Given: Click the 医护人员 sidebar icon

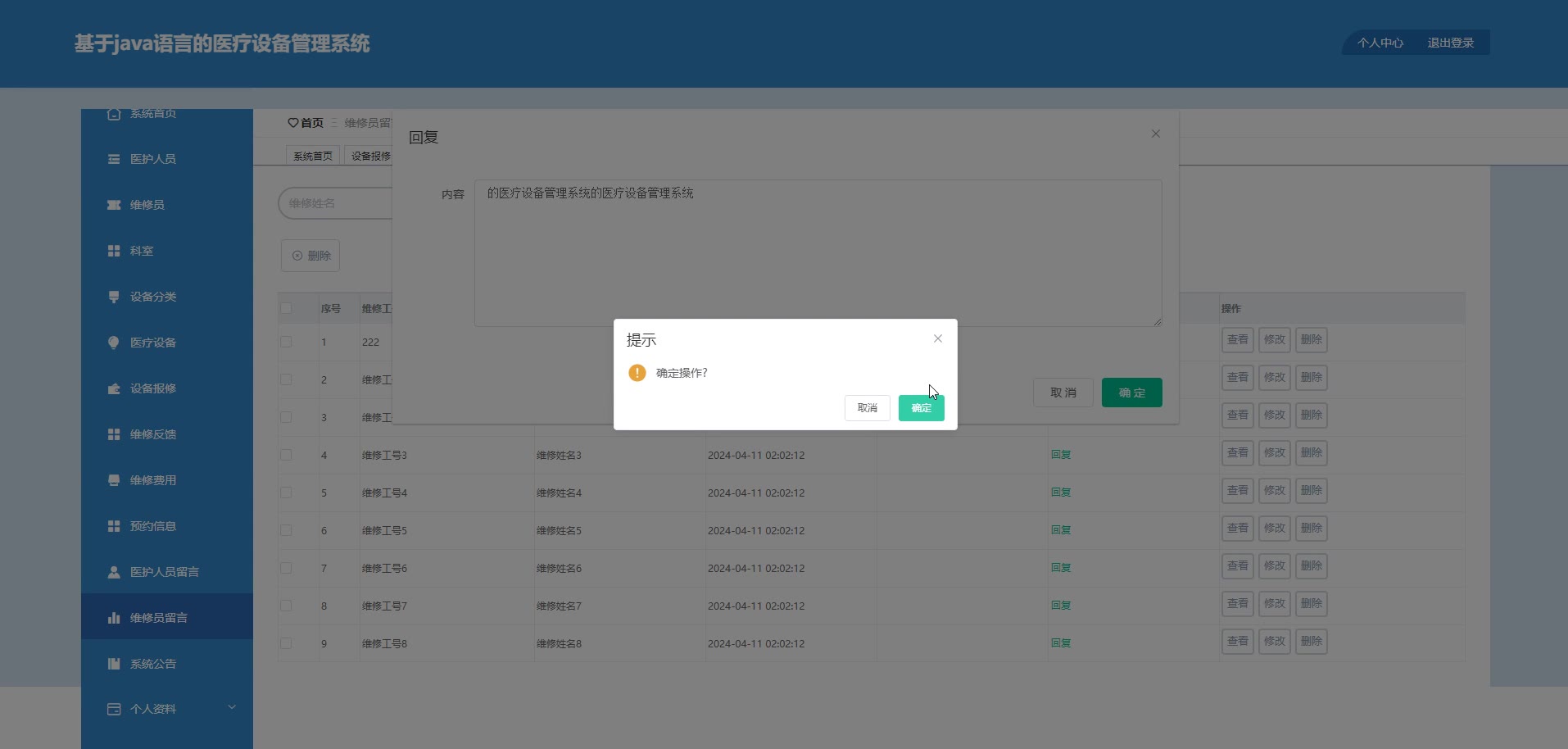Looking at the screenshot, I should 114,159.
